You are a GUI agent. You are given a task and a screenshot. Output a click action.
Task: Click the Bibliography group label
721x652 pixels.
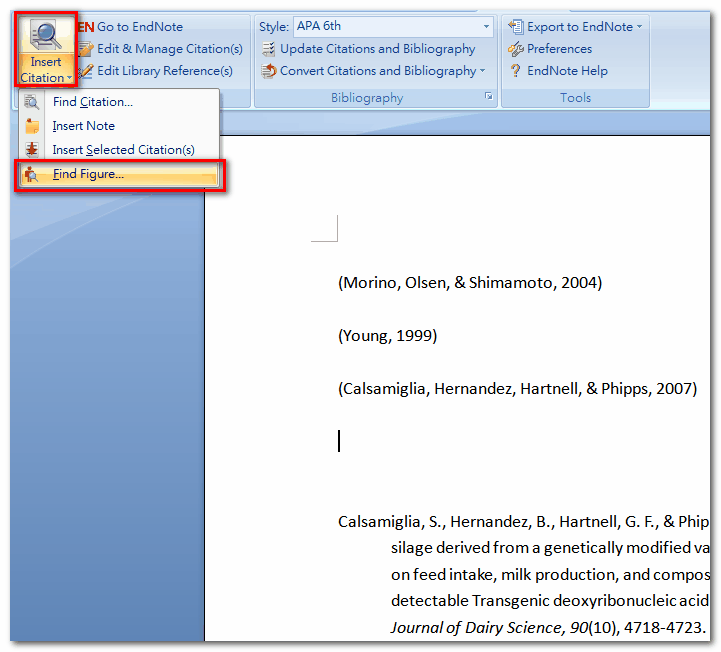[367, 97]
